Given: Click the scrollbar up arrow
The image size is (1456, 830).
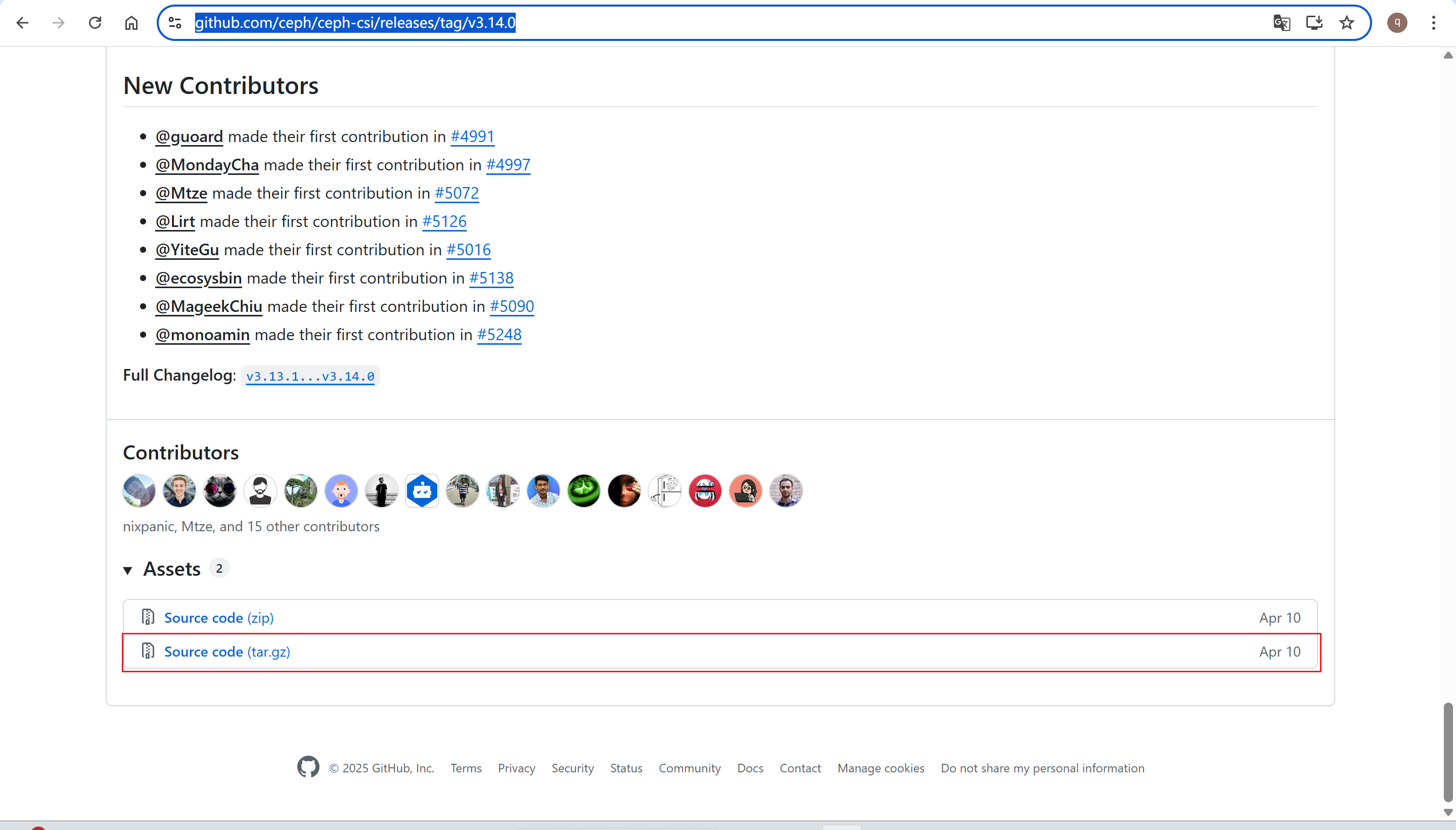Looking at the screenshot, I should (1448, 55).
